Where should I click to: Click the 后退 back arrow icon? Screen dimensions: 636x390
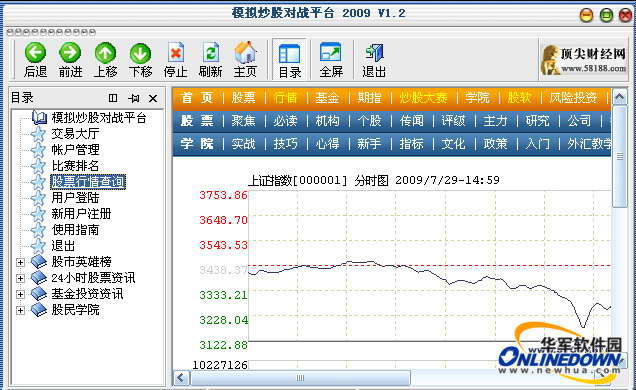35,53
